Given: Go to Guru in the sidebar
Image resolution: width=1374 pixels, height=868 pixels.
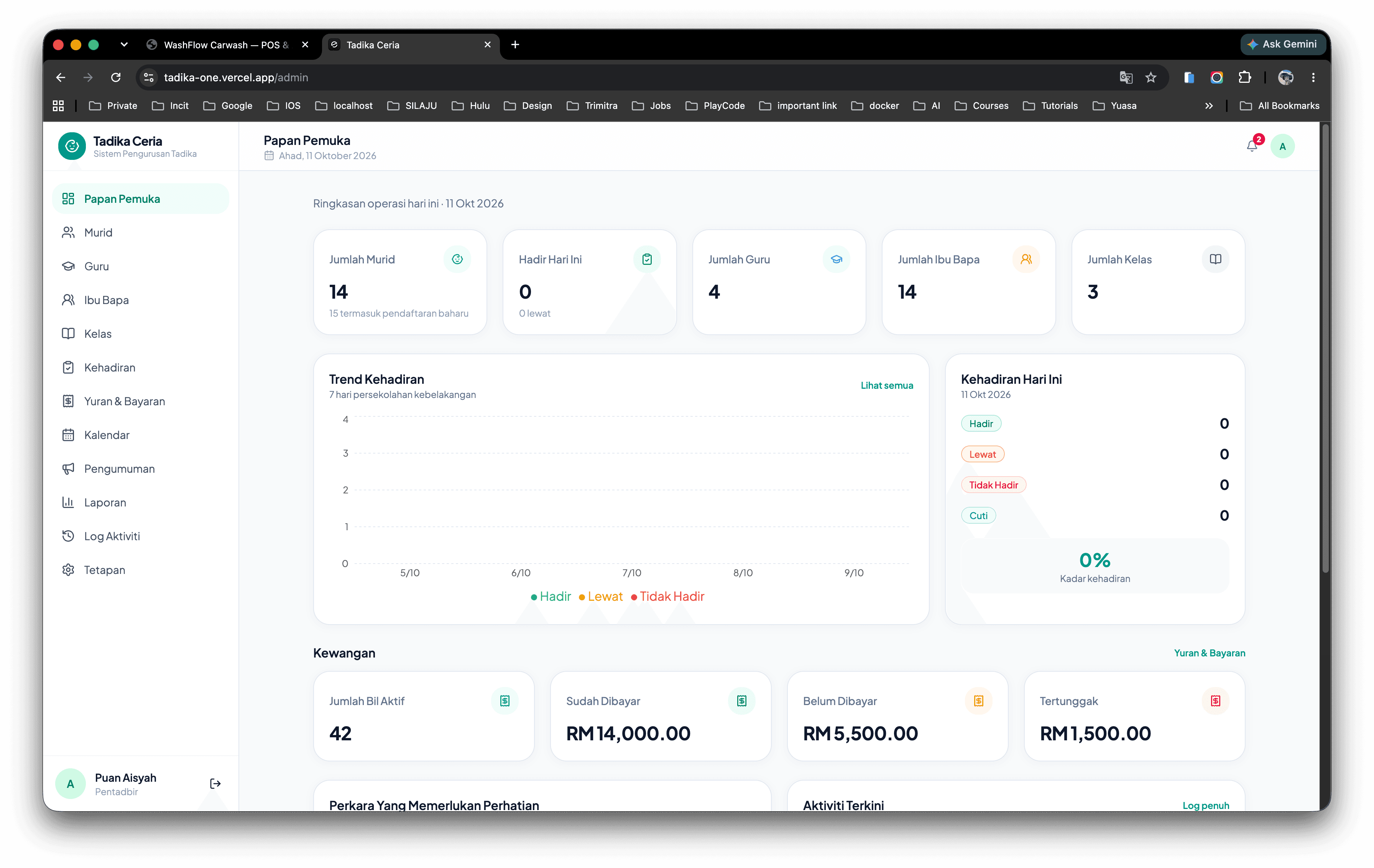Looking at the screenshot, I should pyautogui.click(x=140, y=266).
